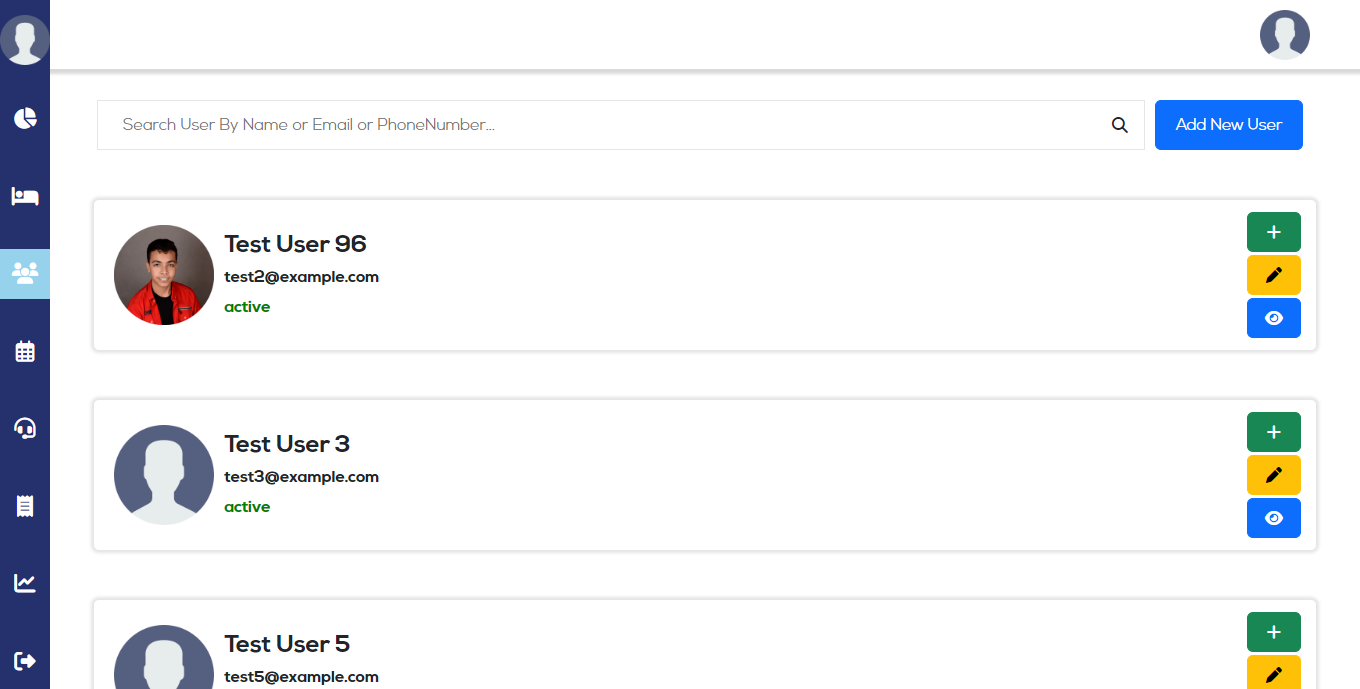This screenshot has width=1360, height=689.
Task: Edit Test User 96 with pencil button
Action: point(1273,275)
